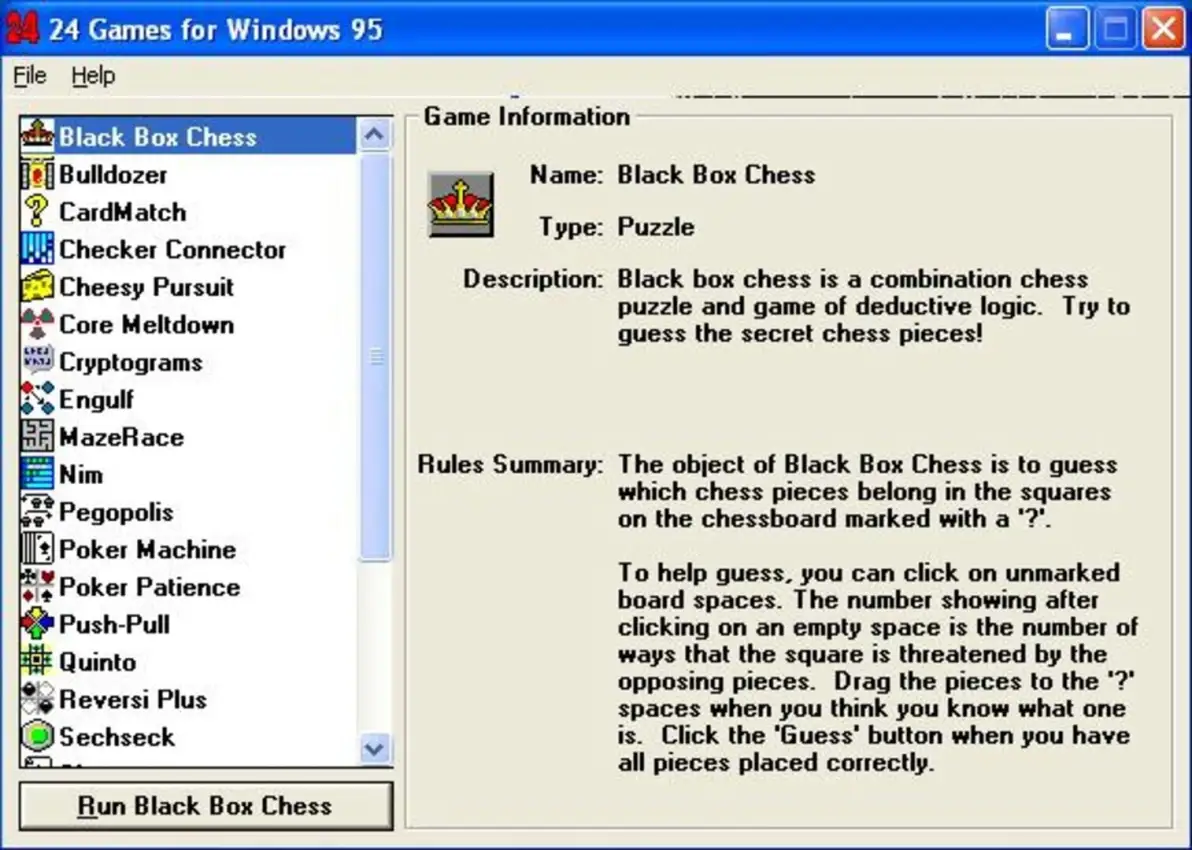1192x850 pixels.
Task: Click the Black Box Chess crown icon
Action: pos(37,136)
